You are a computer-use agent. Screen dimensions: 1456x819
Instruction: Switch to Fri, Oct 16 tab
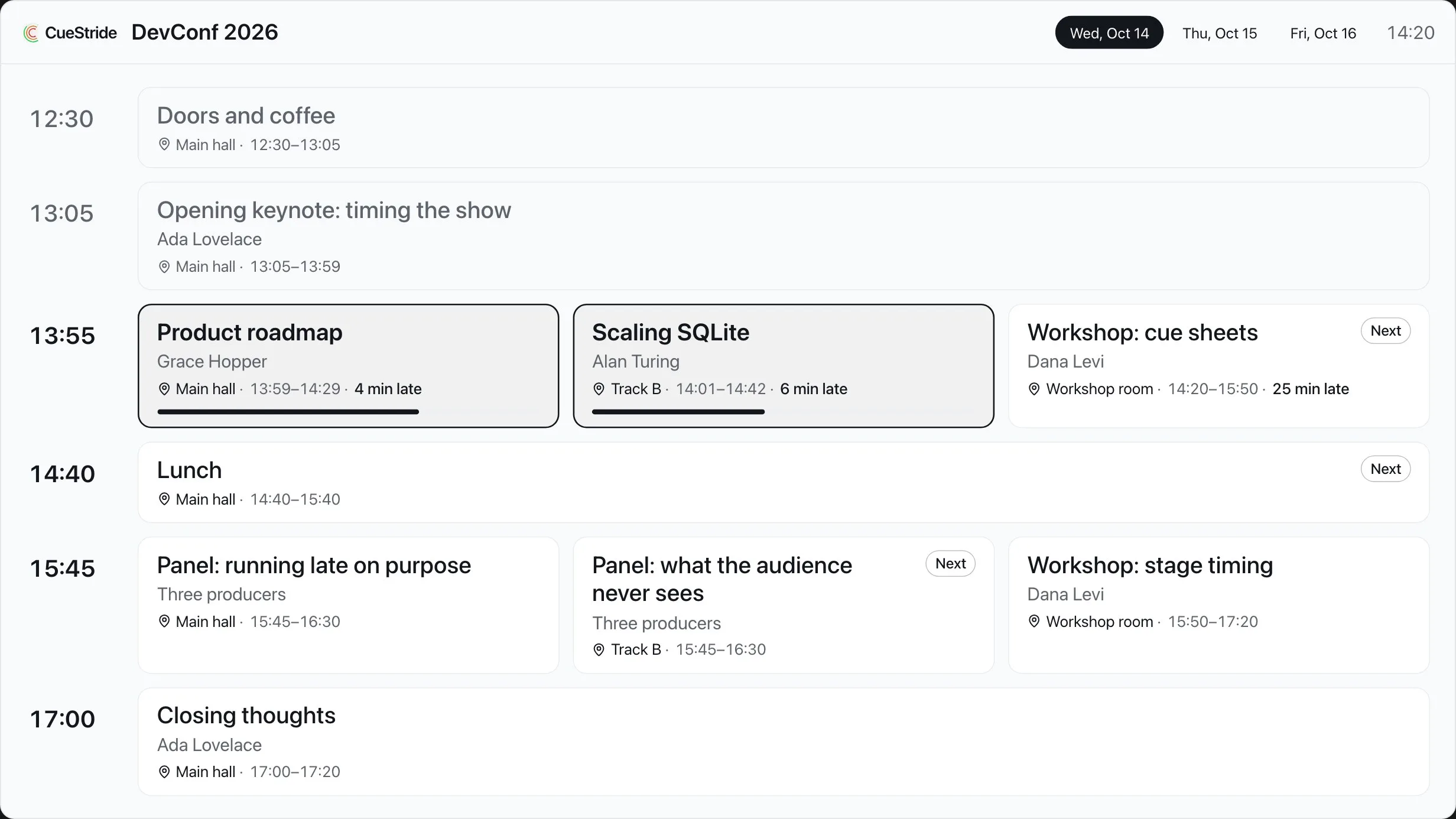point(1323,33)
